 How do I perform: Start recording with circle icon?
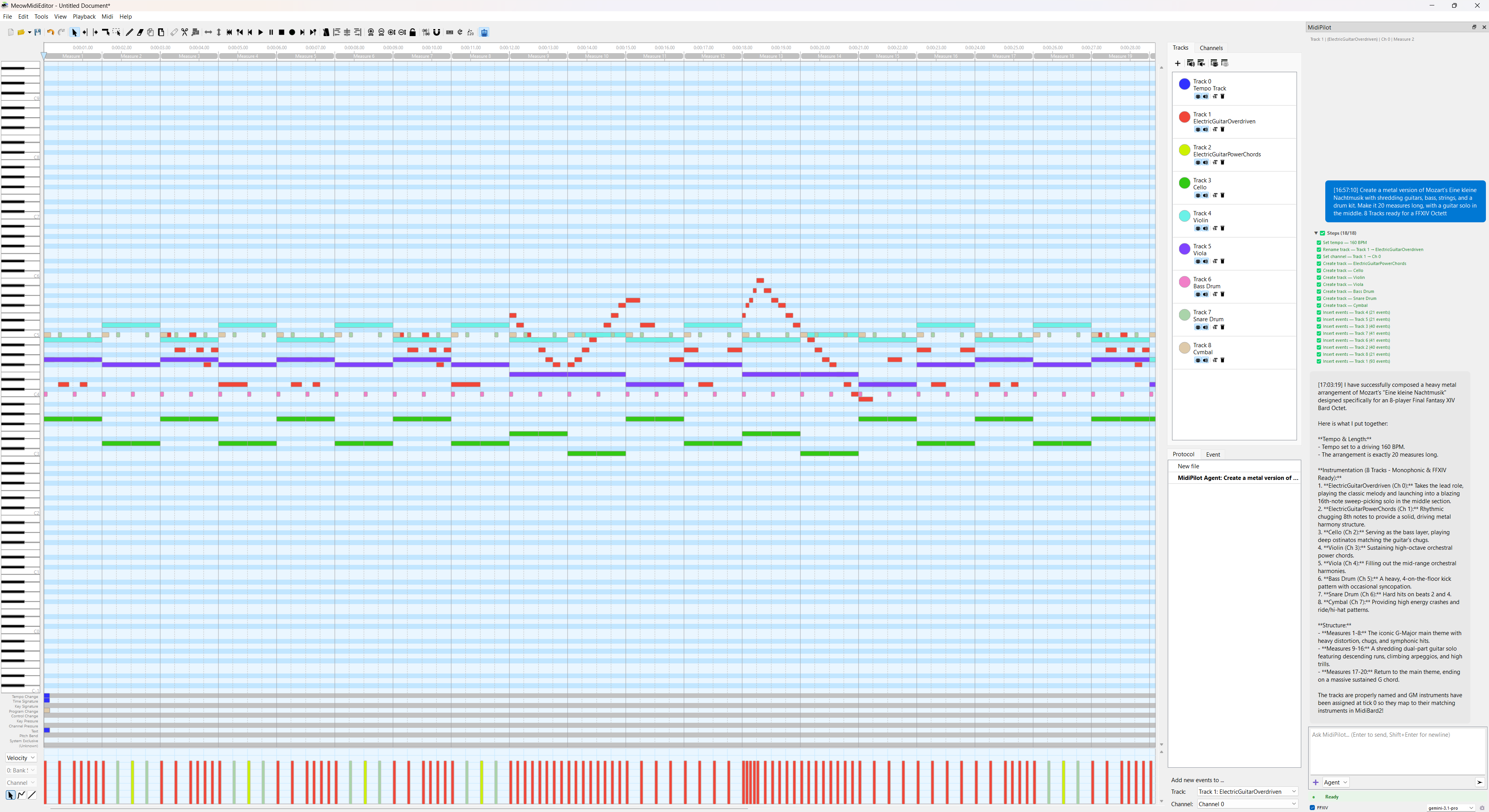(292, 32)
